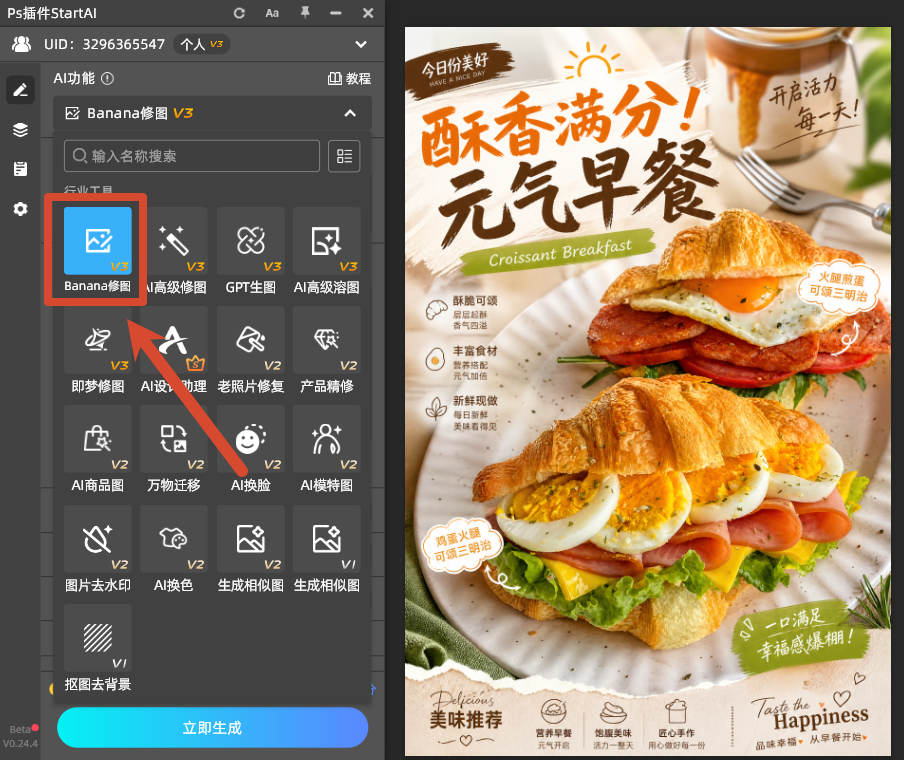This screenshot has height=760, width=904.
Task: Select the AI商品图 tool
Action: click(x=97, y=449)
